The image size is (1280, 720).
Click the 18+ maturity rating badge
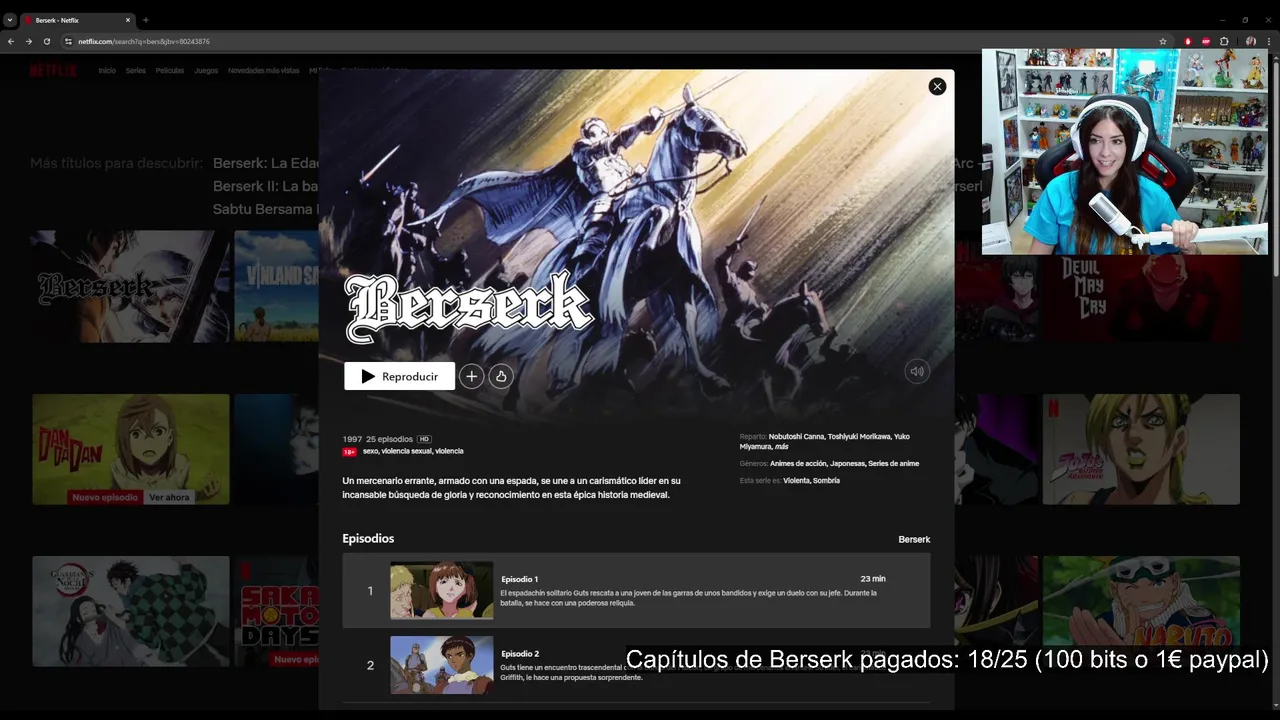(349, 452)
